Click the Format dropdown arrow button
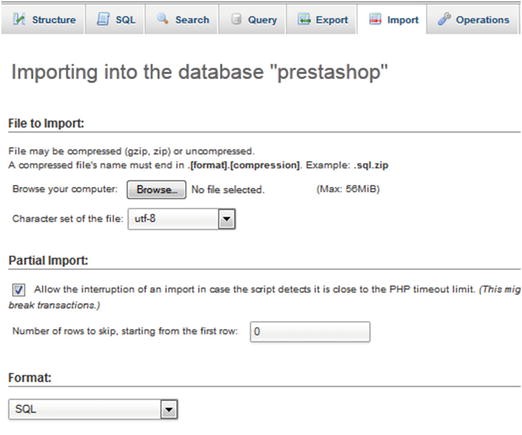This screenshot has width=522, height=435. (169, 409)
